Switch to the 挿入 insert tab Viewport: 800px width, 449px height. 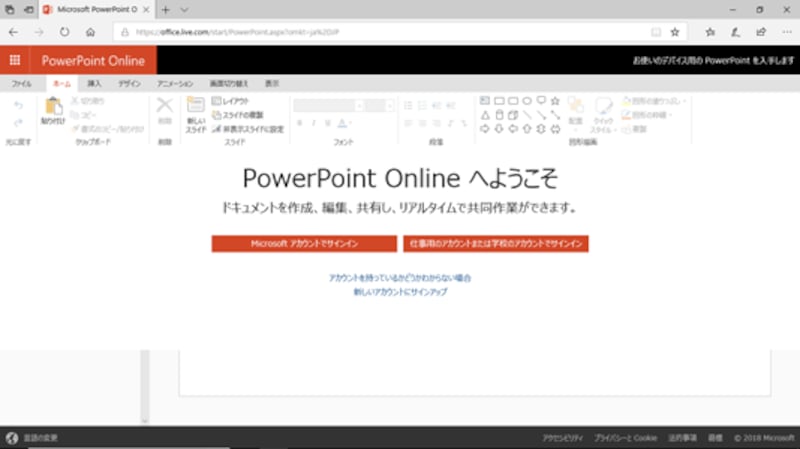point(94,83)
